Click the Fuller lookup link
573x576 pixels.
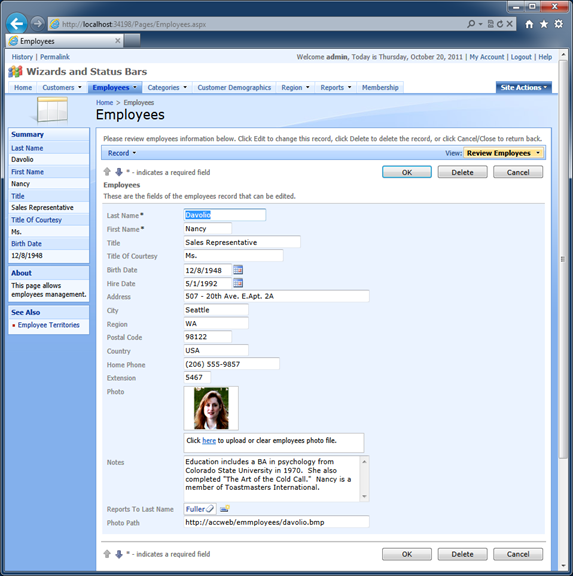click(x=195, y=509)
